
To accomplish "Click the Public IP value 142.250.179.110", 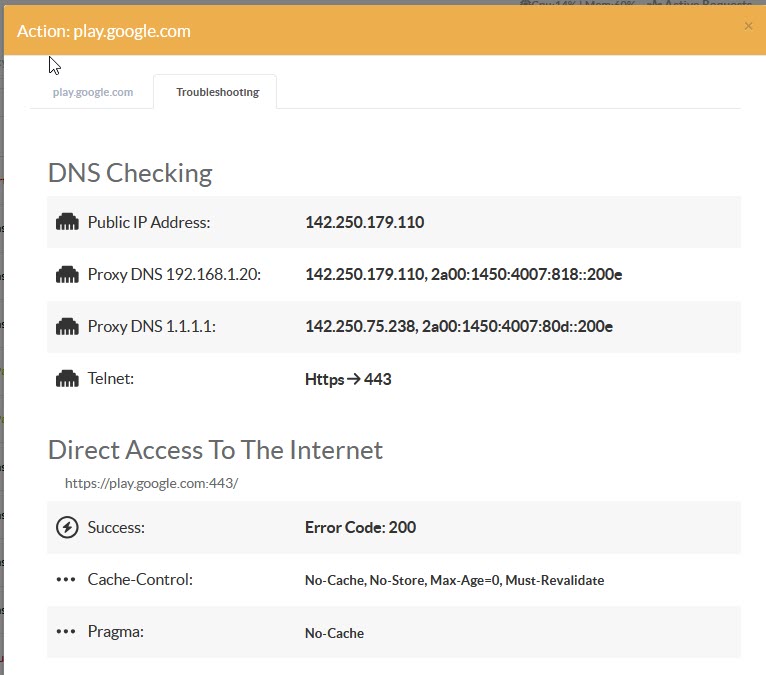I will pos(364,222).
